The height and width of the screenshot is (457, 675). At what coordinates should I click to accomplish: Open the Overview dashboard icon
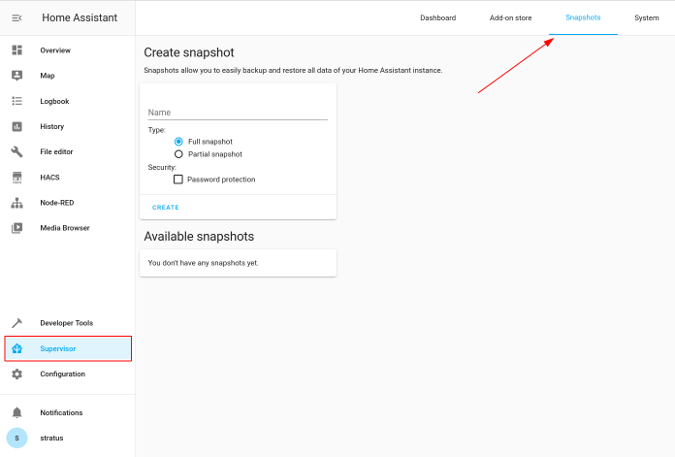click(17, 50)
